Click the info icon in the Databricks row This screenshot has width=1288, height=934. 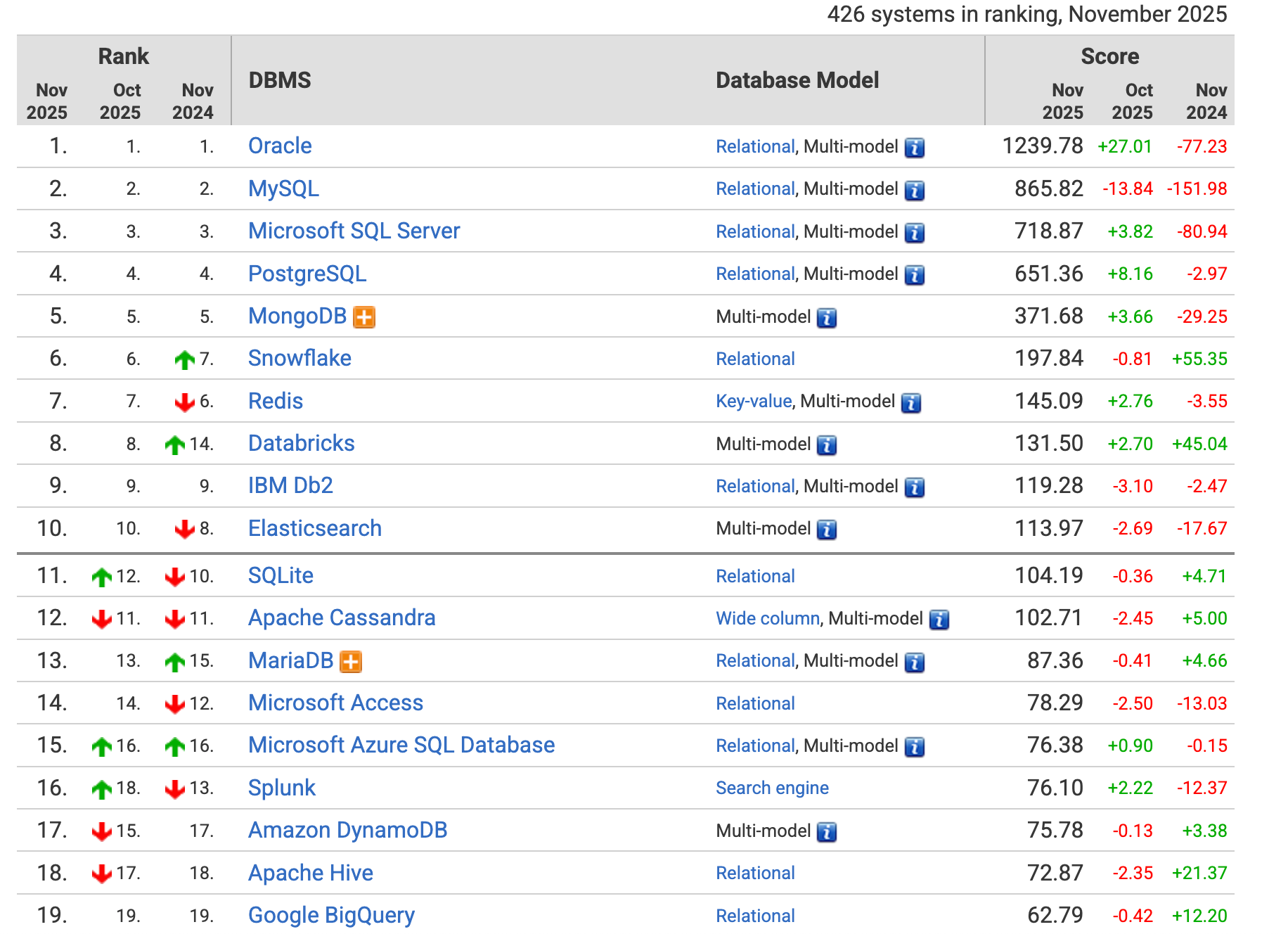click(x=827, y=445)
